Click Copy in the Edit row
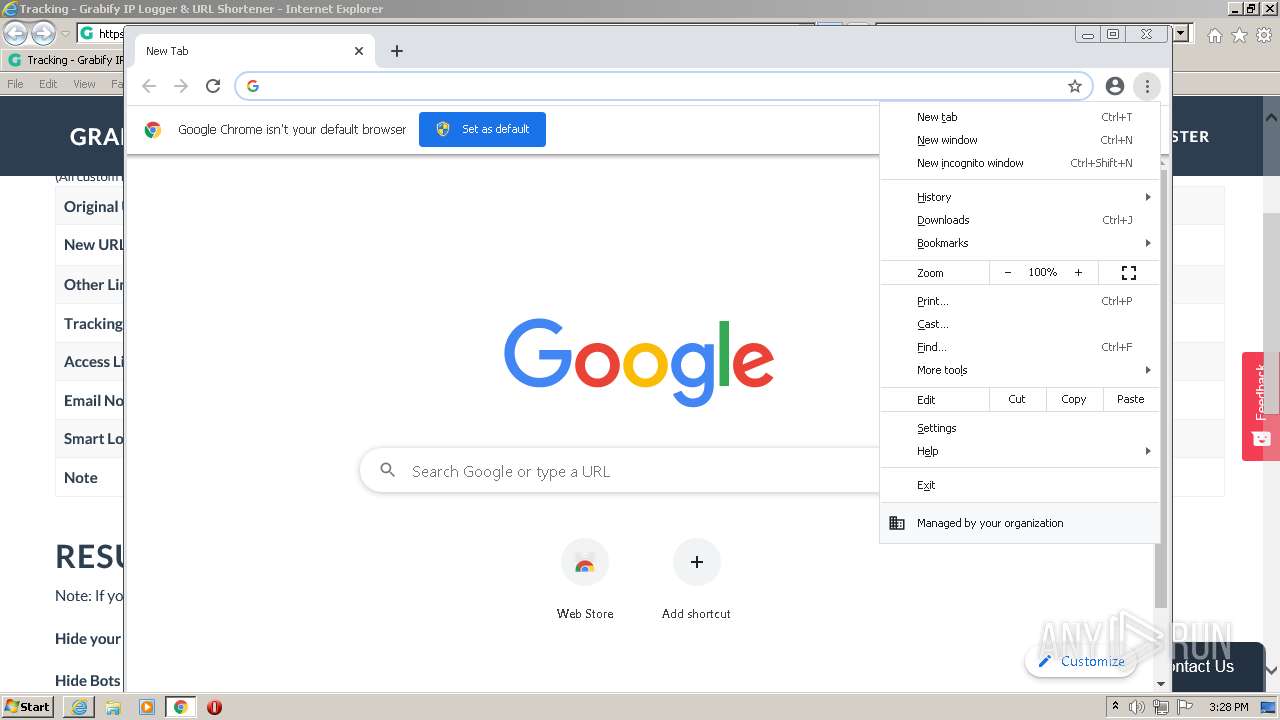Viewport: 1280px width, 720px height. pos(1074,399)
